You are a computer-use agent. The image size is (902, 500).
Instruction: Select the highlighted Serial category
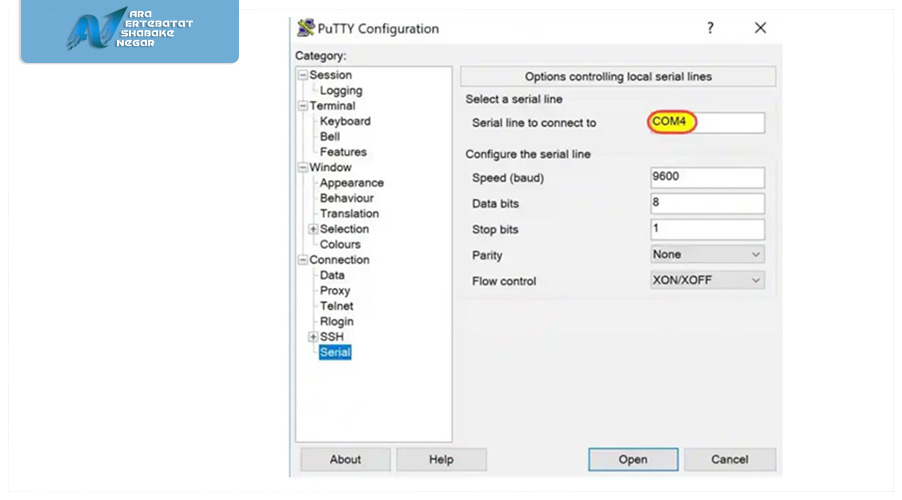(x=335, y=352)
